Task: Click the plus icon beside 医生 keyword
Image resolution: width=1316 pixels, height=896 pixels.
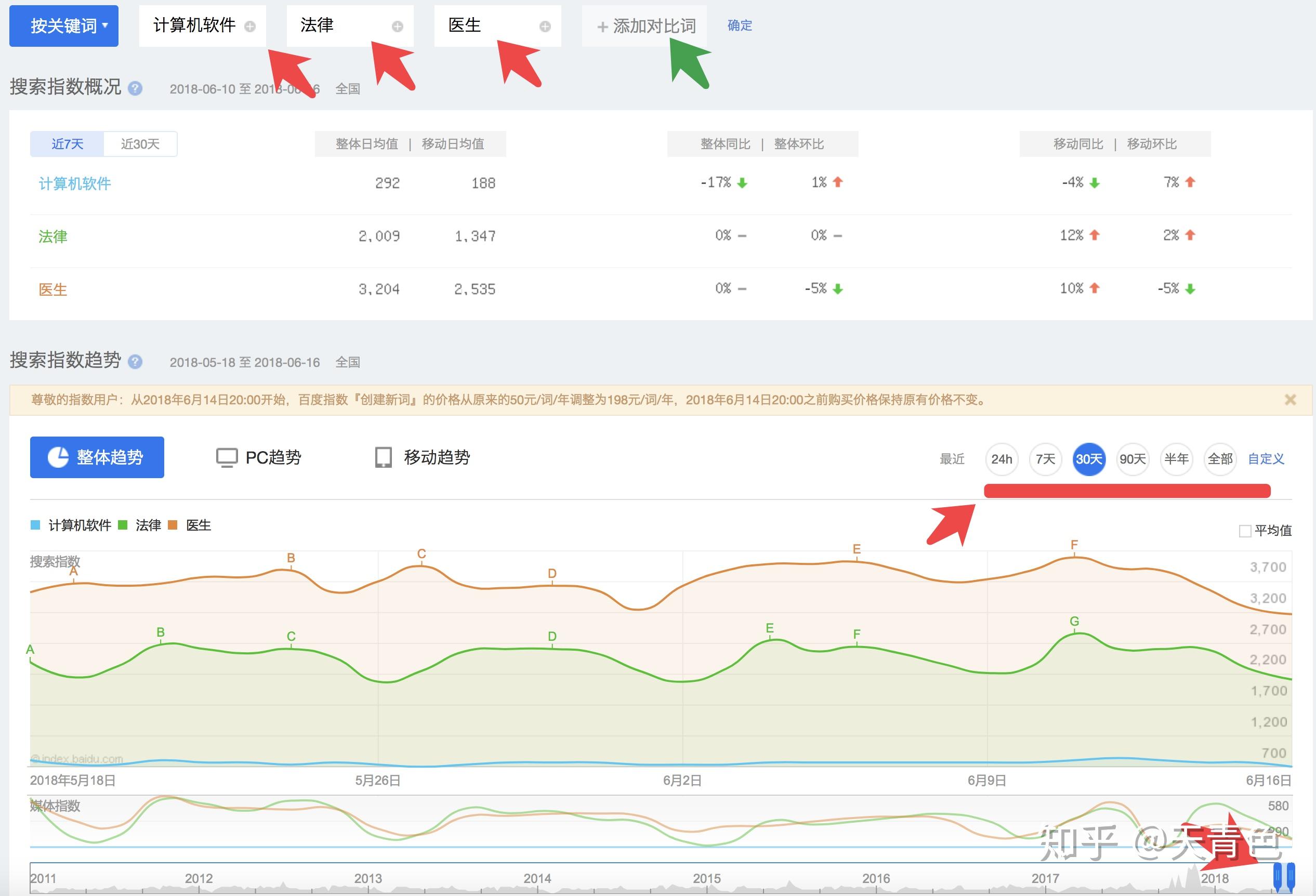Action: click(545, 26)
